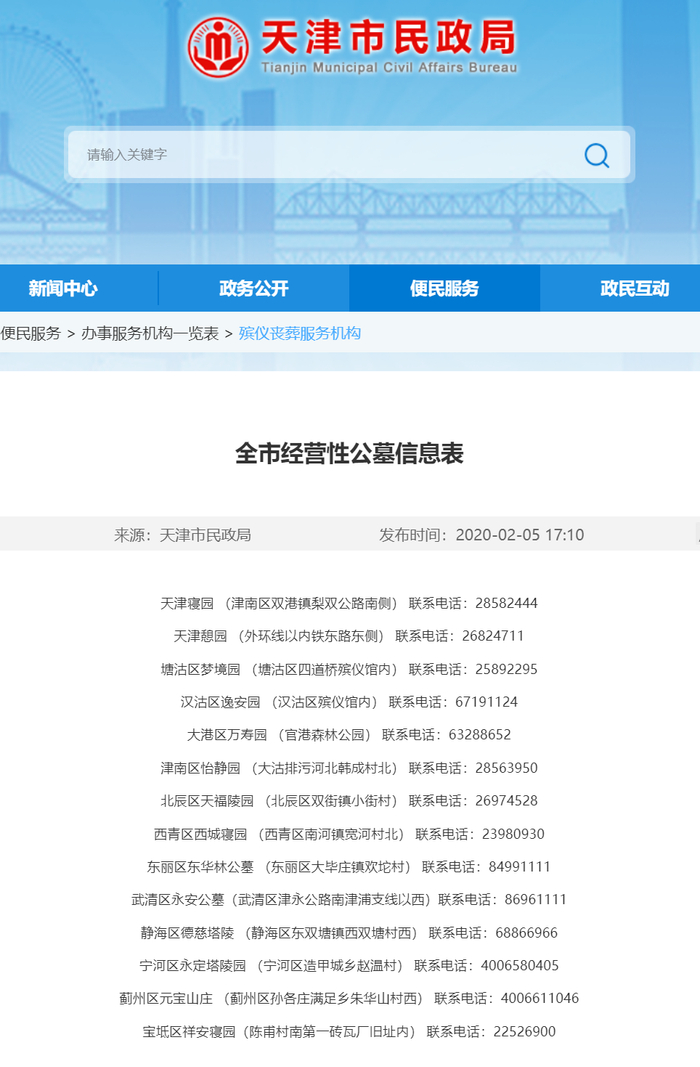This screenshot has width=700, height=1067.
Task: Select the 蓟州区元宝山庄 entry line
Action: [x=349, y=998]
